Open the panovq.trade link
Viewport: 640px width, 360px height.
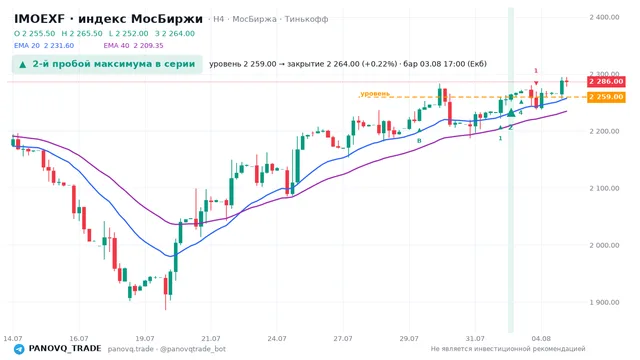131,349
